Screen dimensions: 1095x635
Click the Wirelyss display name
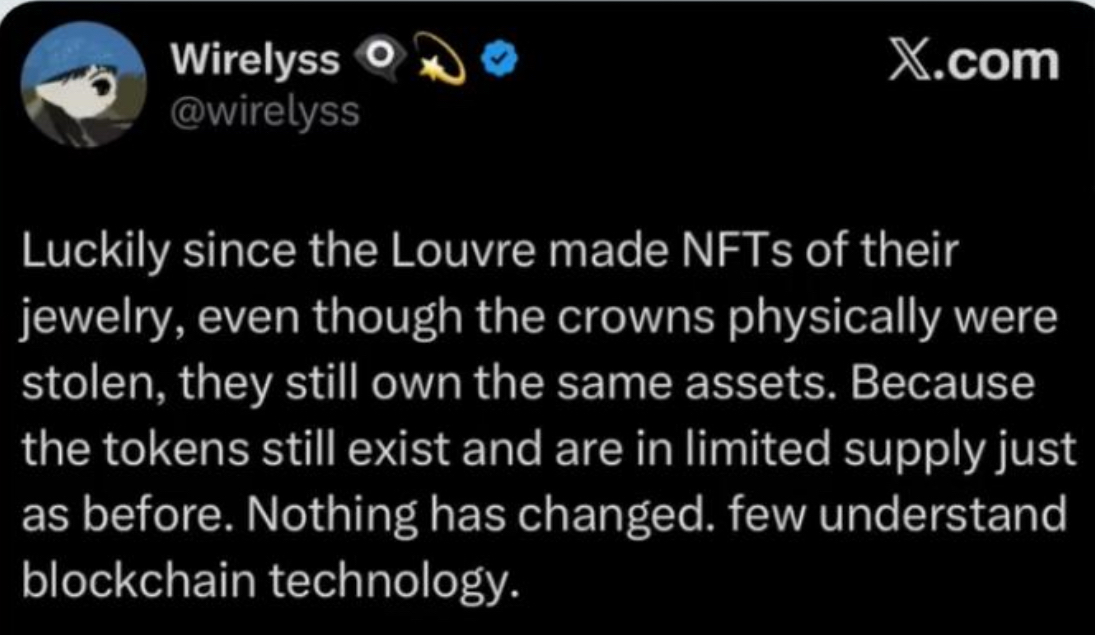(256, 62)
